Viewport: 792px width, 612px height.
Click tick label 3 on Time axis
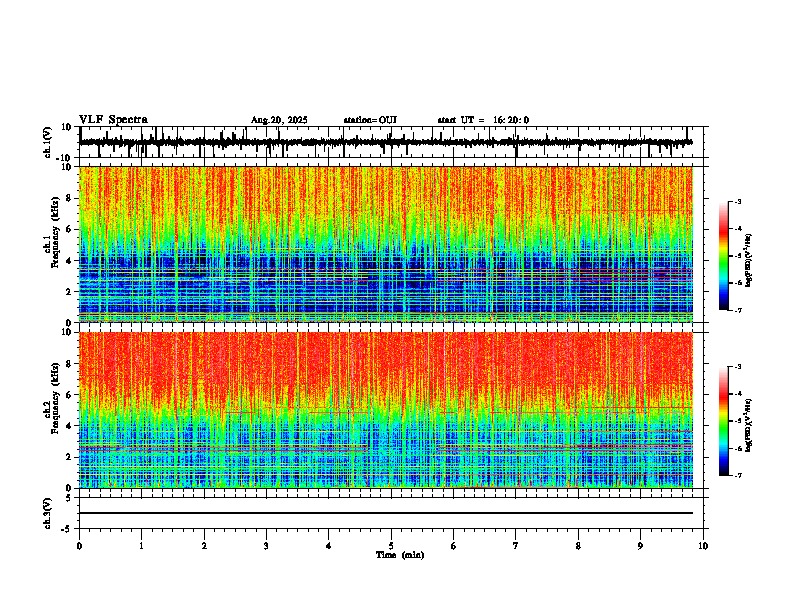(266, 546)
